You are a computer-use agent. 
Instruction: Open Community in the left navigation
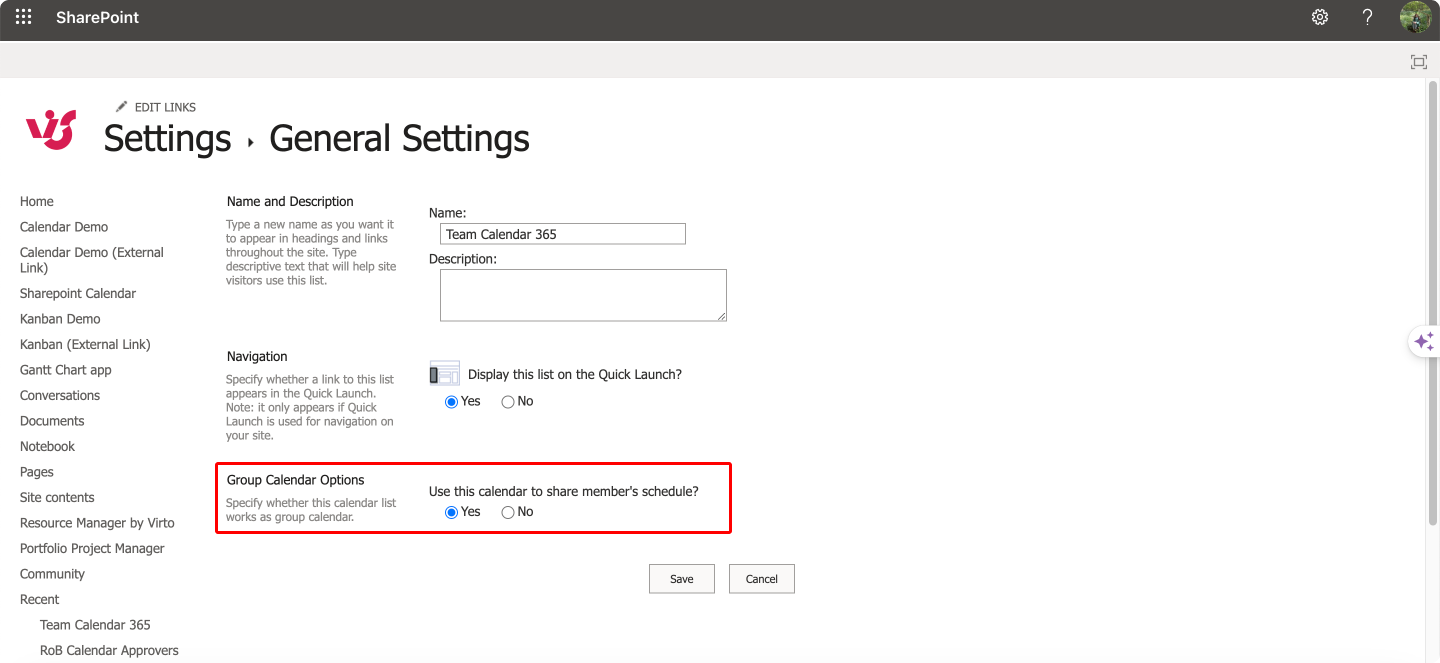[52, 574]
